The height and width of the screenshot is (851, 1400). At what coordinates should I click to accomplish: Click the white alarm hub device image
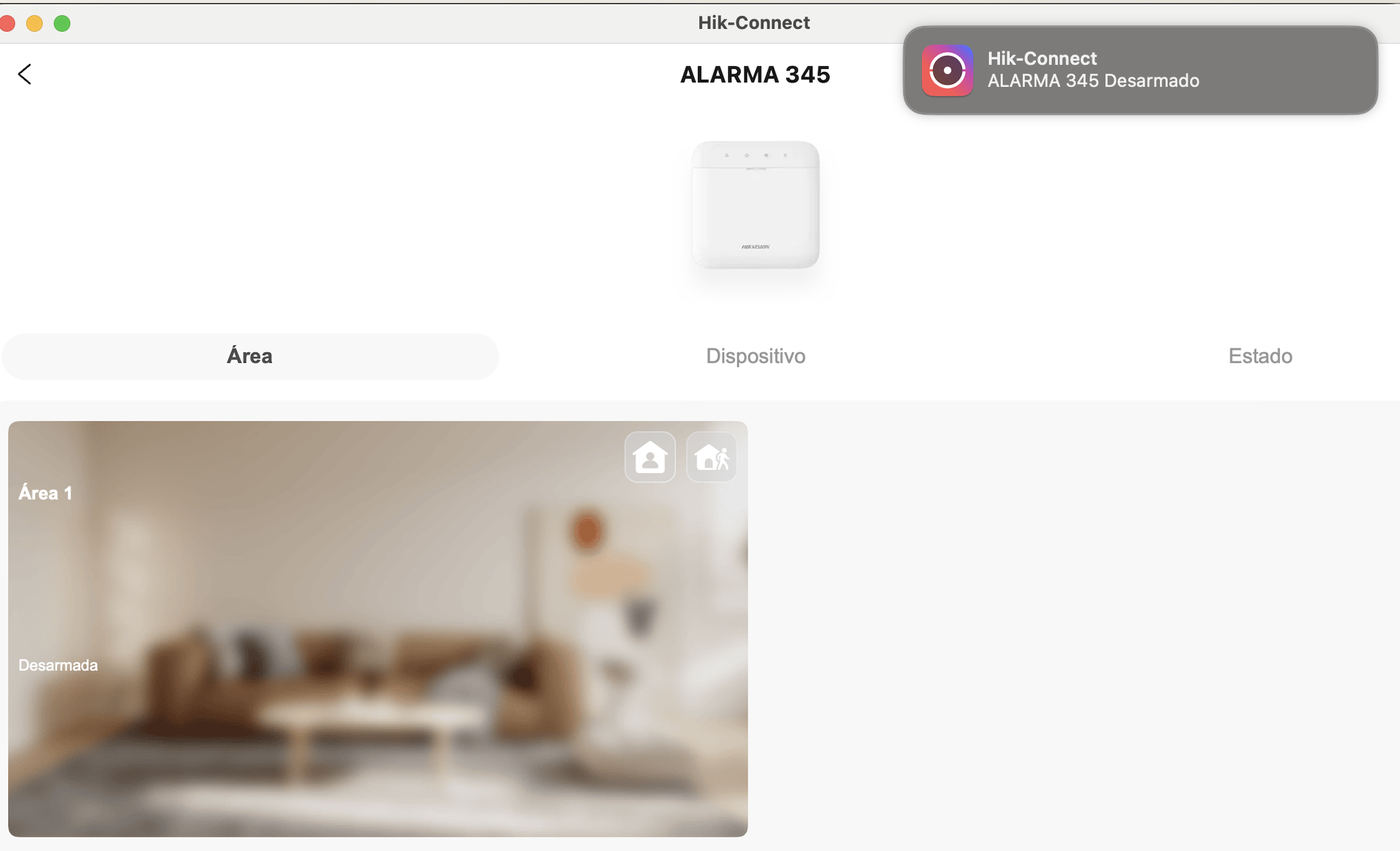tap(756, 205)
